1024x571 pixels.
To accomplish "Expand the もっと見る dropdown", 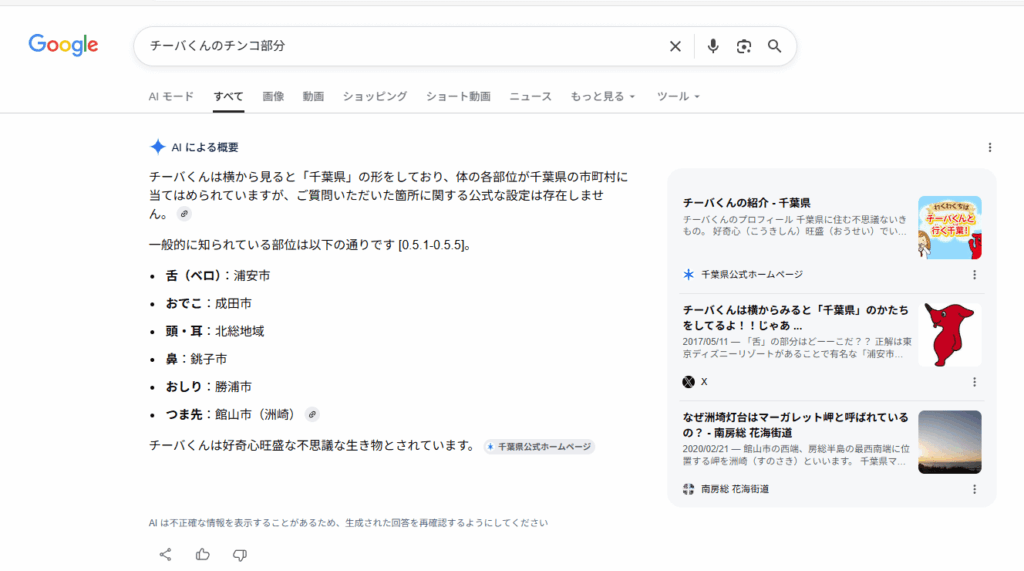I will point(602,97).
